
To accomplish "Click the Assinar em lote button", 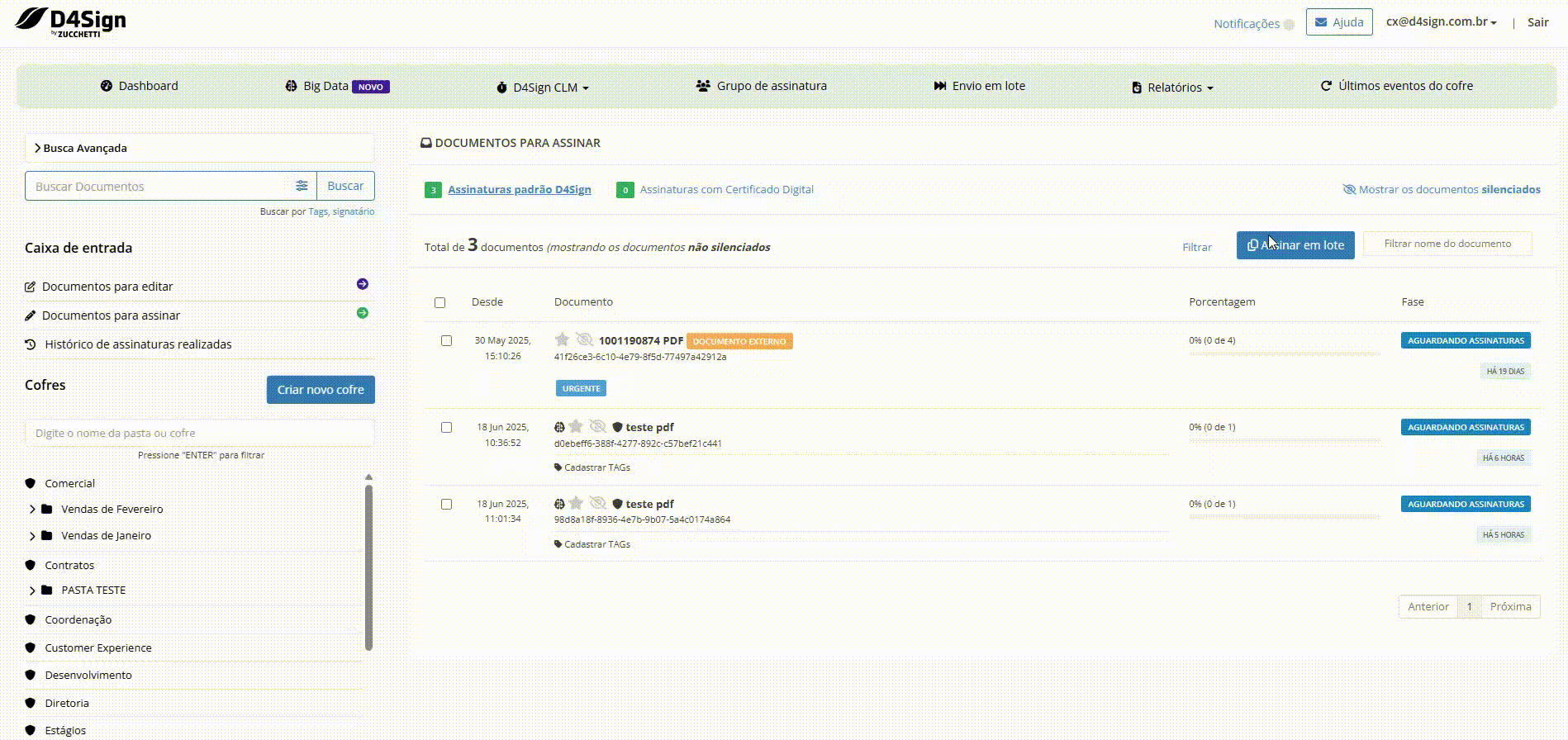I will click(1295, 244).
